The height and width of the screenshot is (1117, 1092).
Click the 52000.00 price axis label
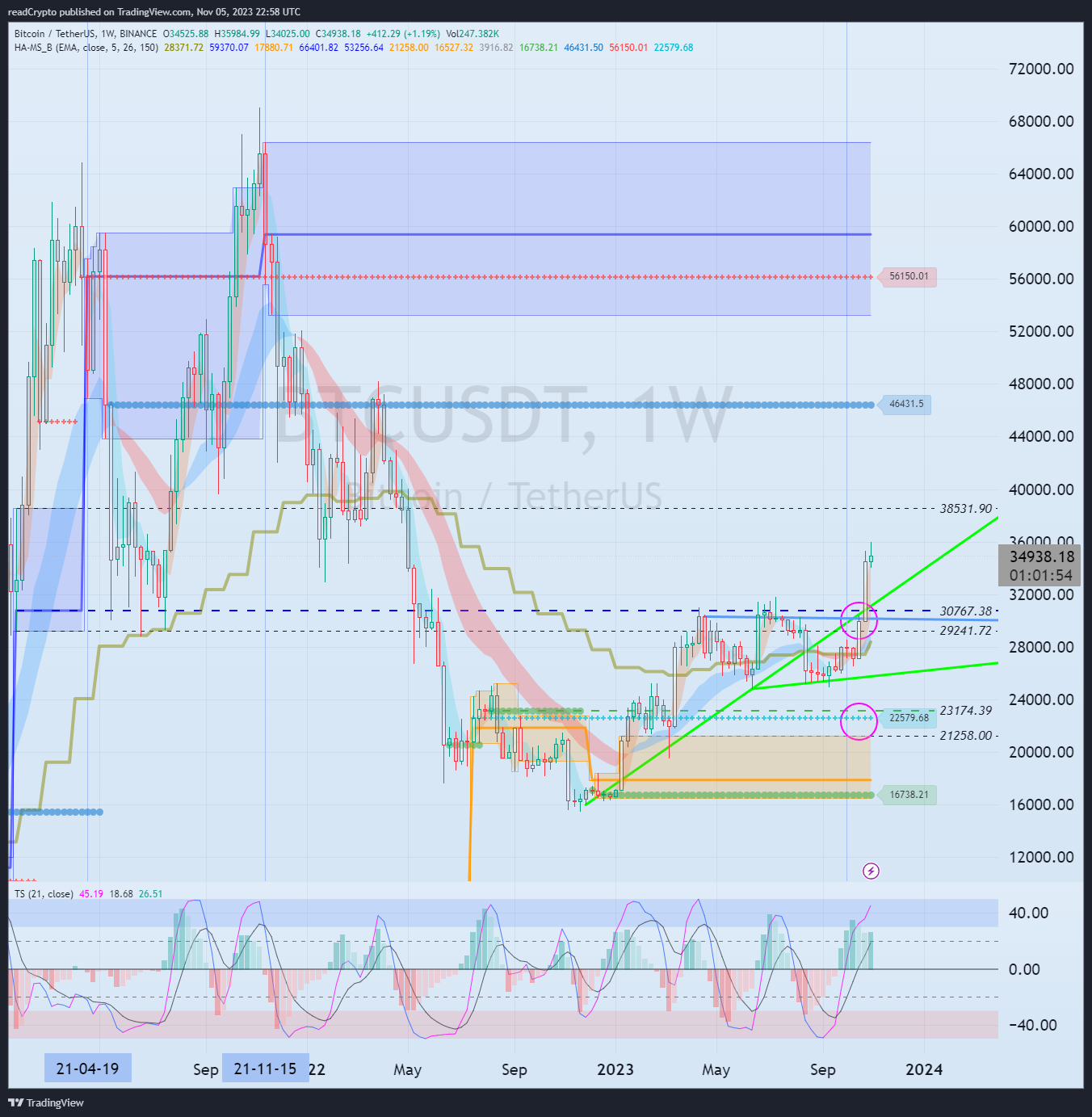point(1042,331)
